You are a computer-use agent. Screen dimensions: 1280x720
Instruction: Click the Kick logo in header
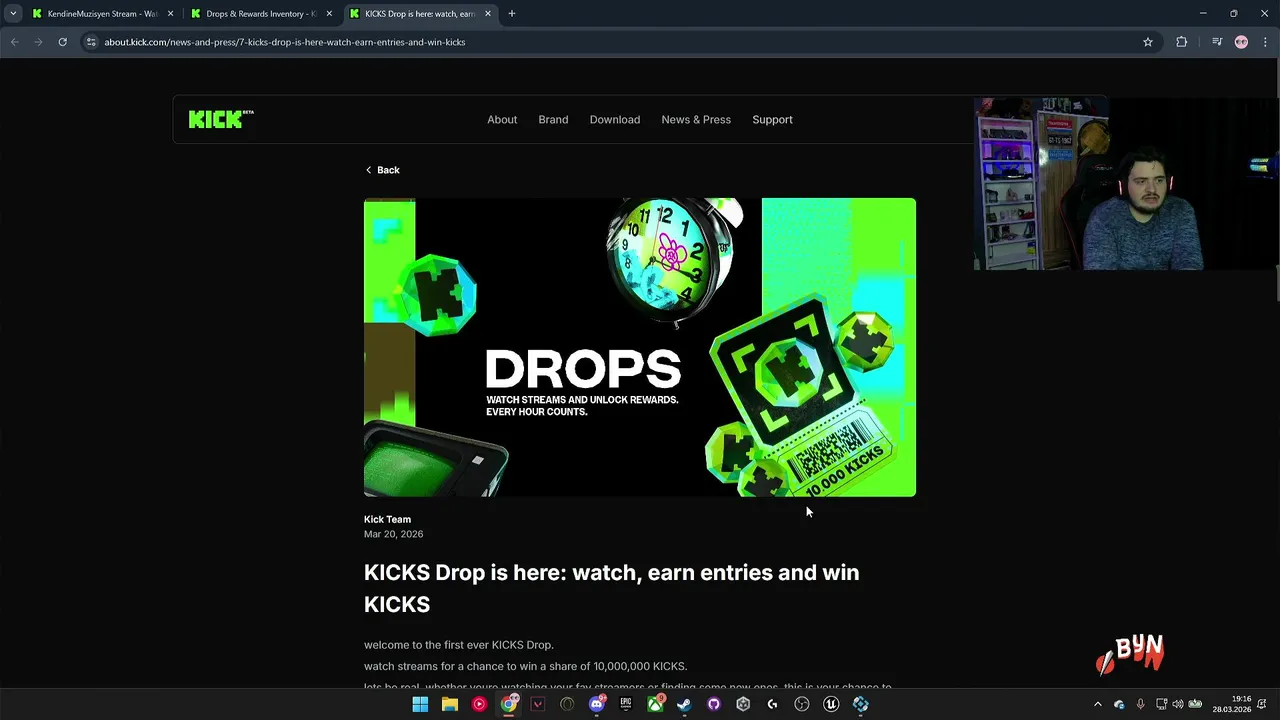pyautogui.click(x=221, y=119)
